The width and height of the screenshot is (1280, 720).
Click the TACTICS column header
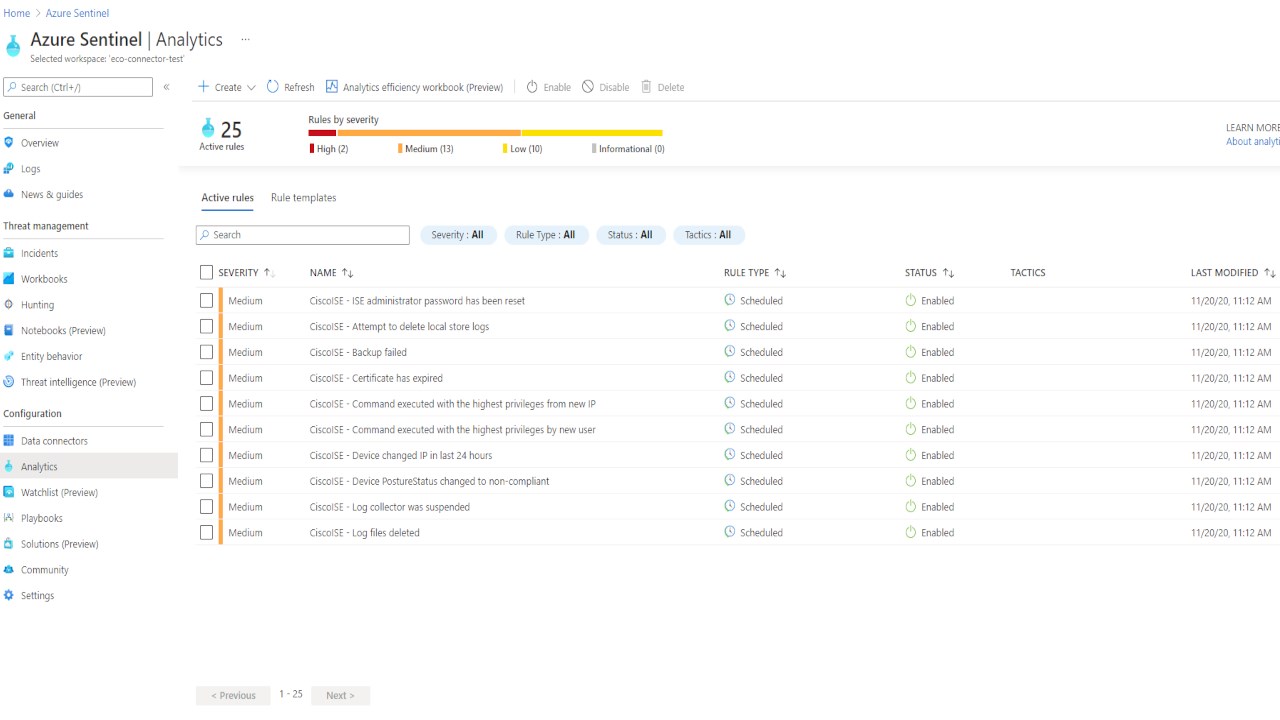[x=1028, y=273]
